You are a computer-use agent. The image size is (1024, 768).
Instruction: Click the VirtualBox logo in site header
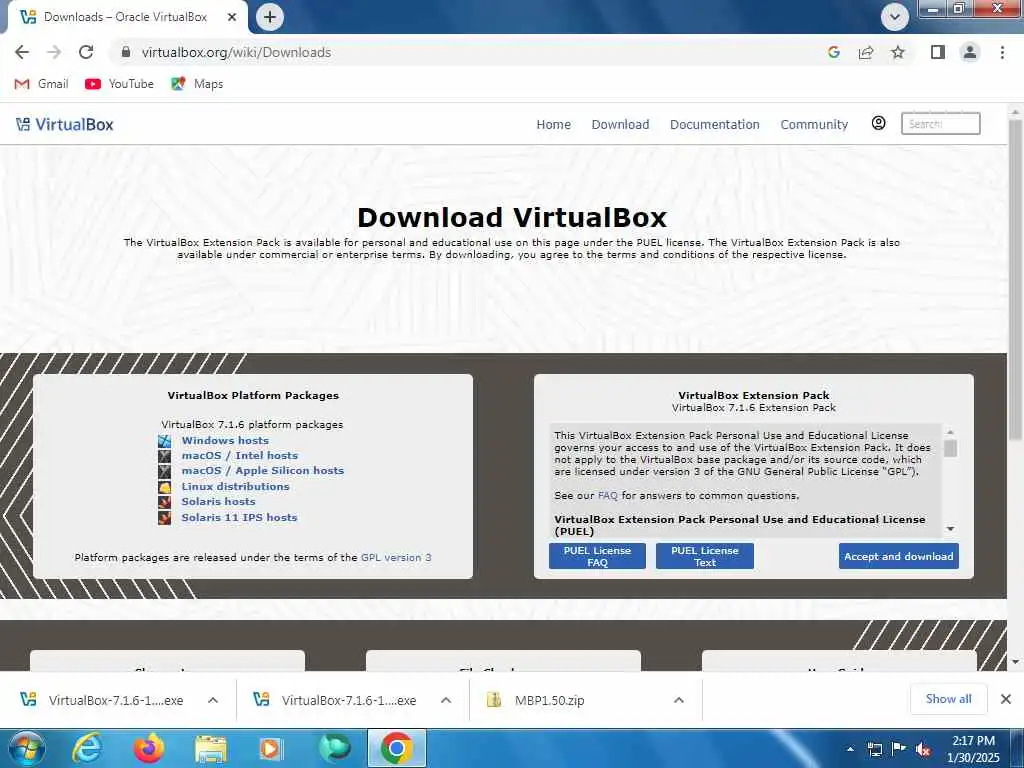pos(65,125)
